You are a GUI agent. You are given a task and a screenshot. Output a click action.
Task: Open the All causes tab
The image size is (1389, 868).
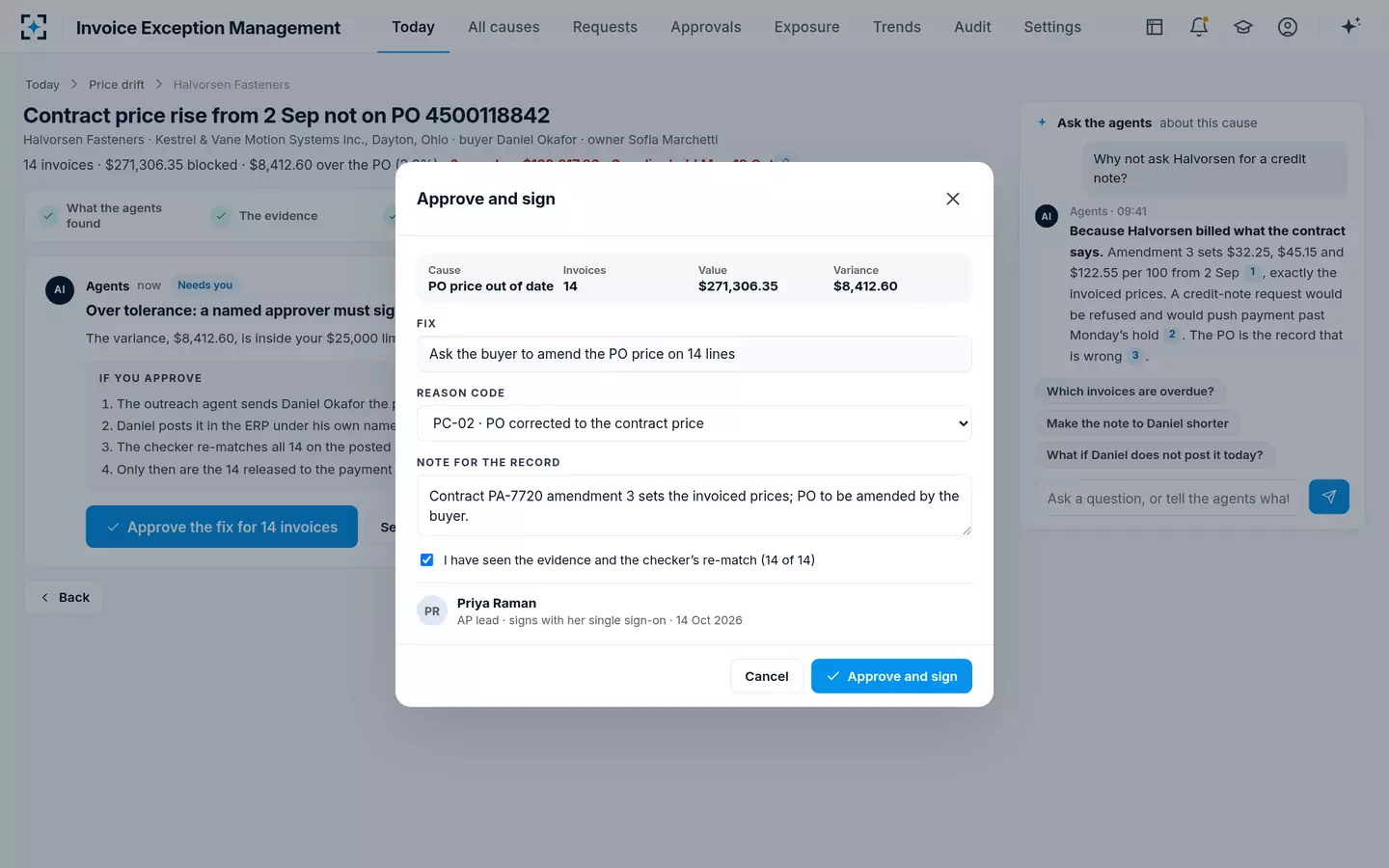(504, 27)
